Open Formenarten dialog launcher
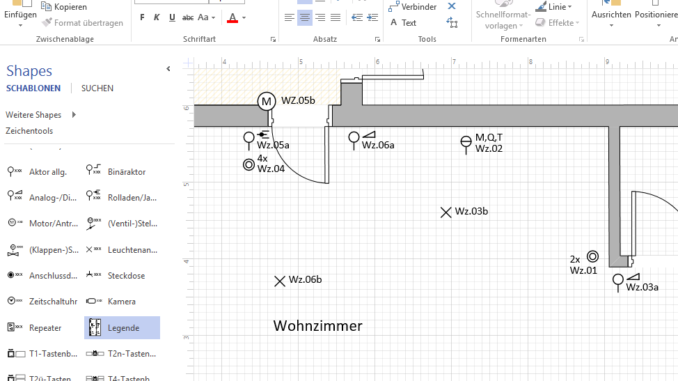The image size is (678, 381). [581, 39]
